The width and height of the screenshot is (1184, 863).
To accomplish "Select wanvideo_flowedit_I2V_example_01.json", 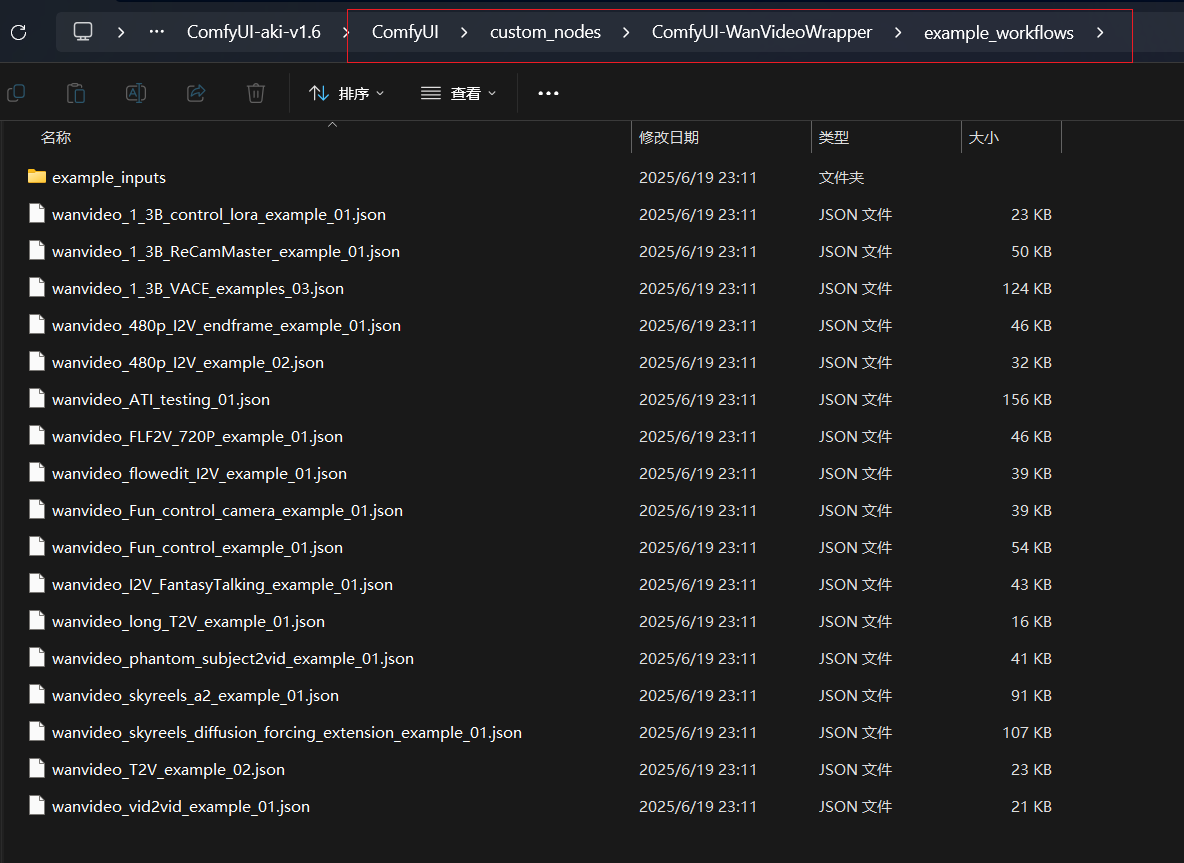I will [x=199, y=473].
